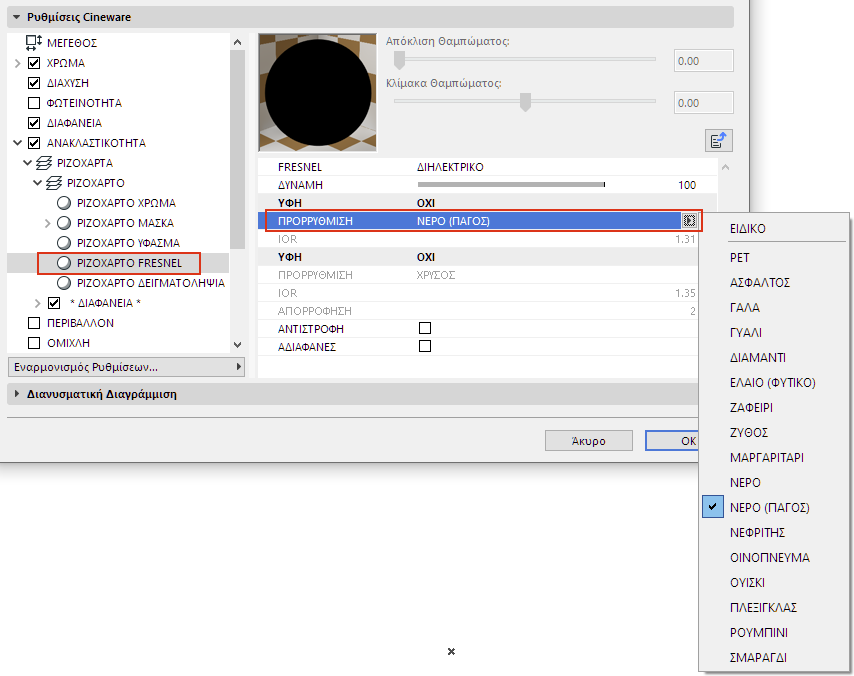Toggle the ΧΡΩΜΑ channel checkbox
This screenshot has height=676, width=854.
click(x=34, y=63)
